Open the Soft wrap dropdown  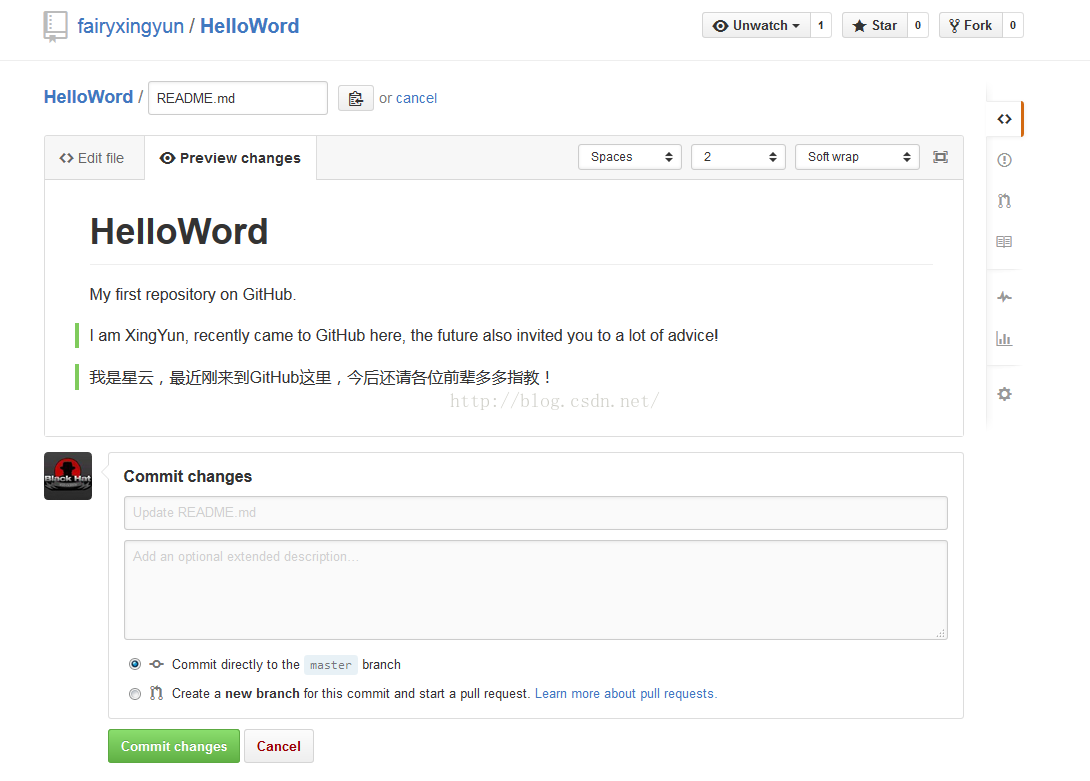tap(857, 157)
